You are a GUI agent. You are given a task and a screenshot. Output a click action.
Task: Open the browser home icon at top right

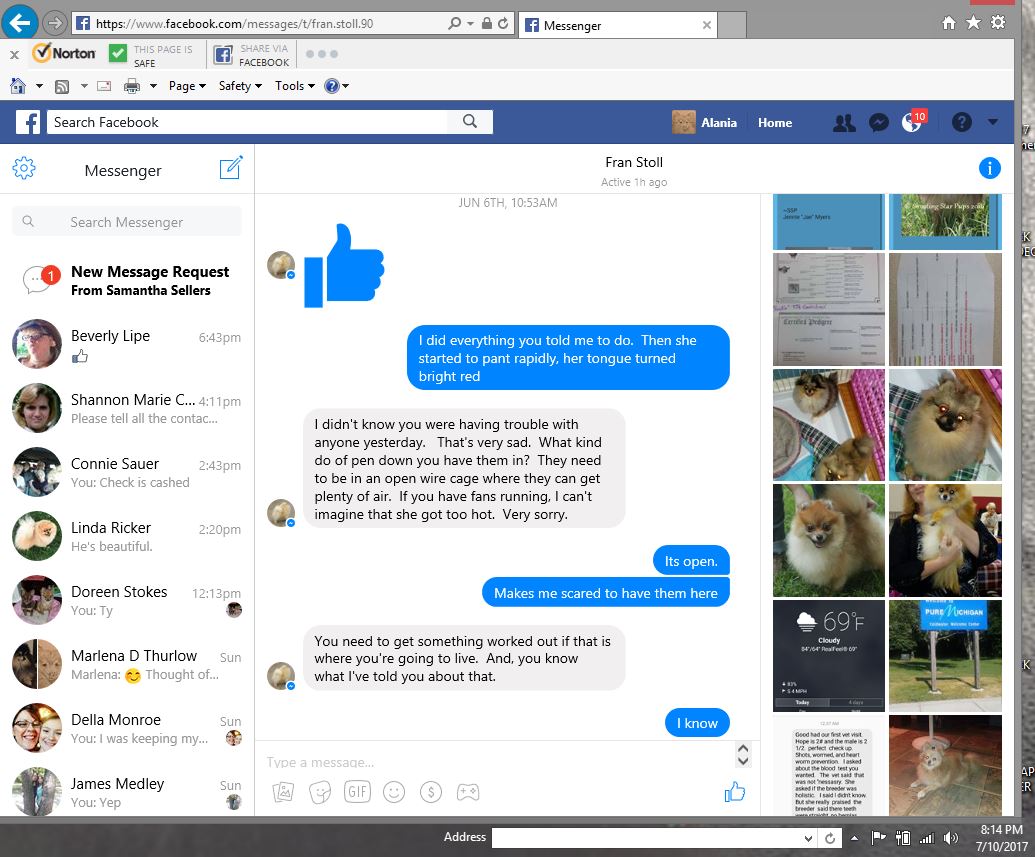tap(949, 23)
